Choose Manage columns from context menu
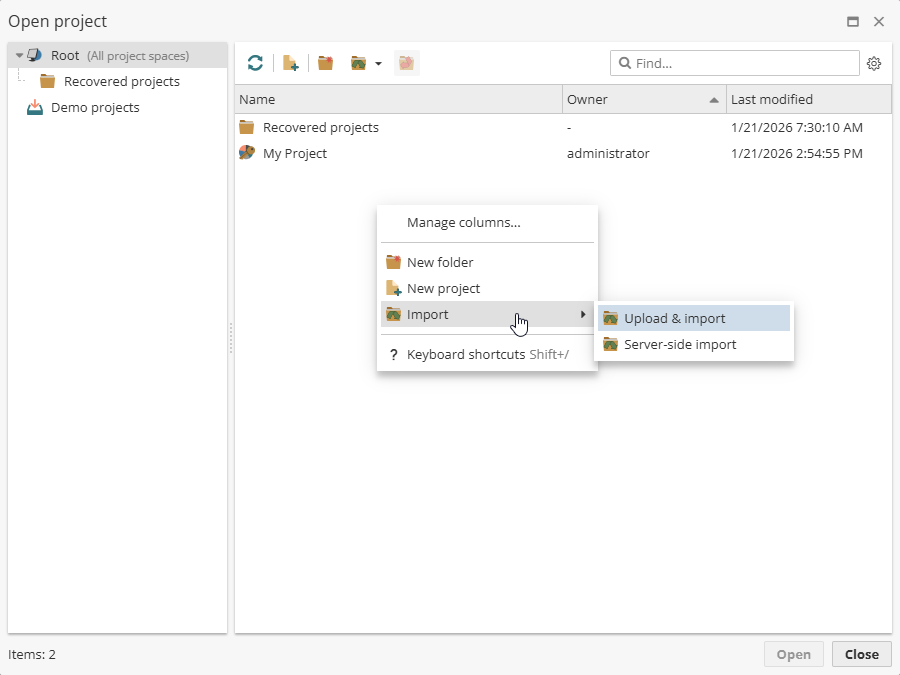 pos(463,223)
